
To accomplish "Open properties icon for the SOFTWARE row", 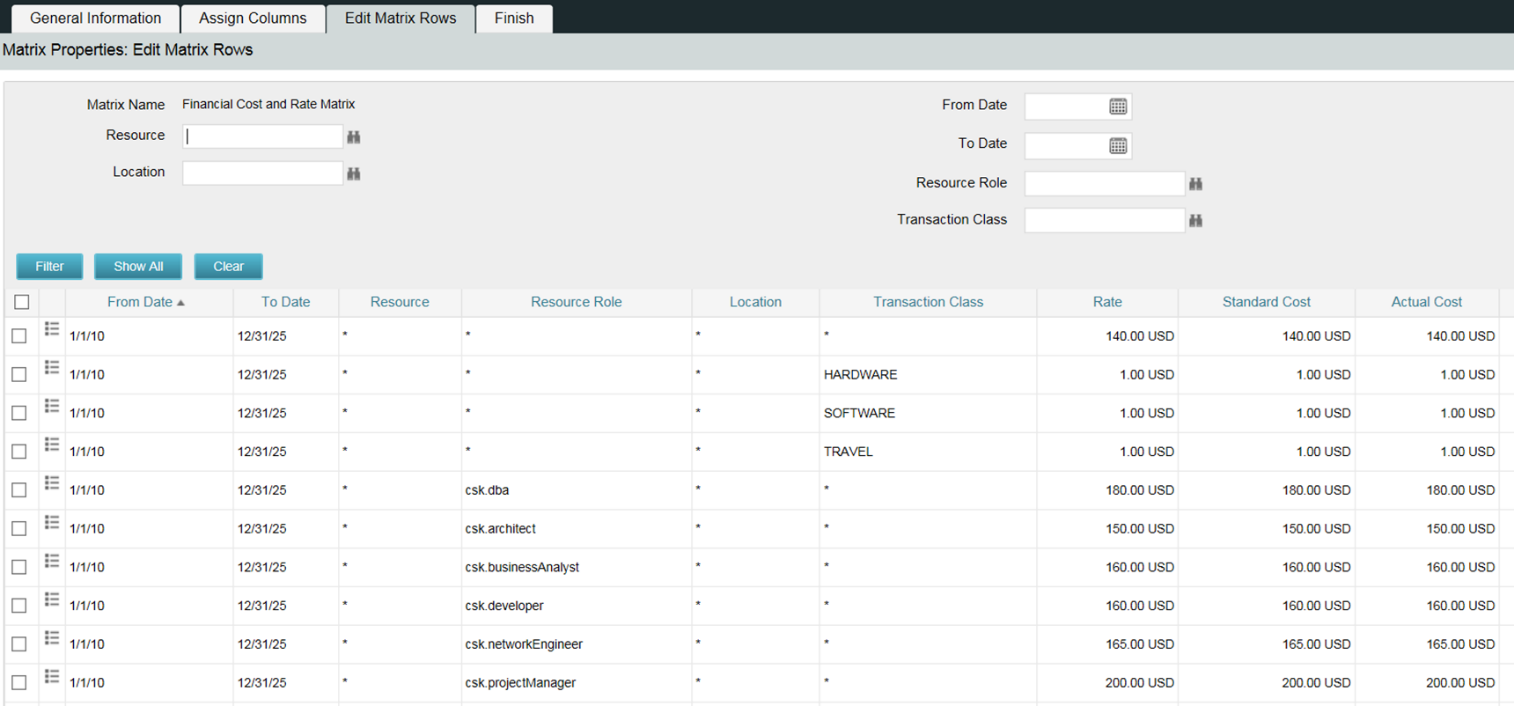I will (x=52, y=406).
